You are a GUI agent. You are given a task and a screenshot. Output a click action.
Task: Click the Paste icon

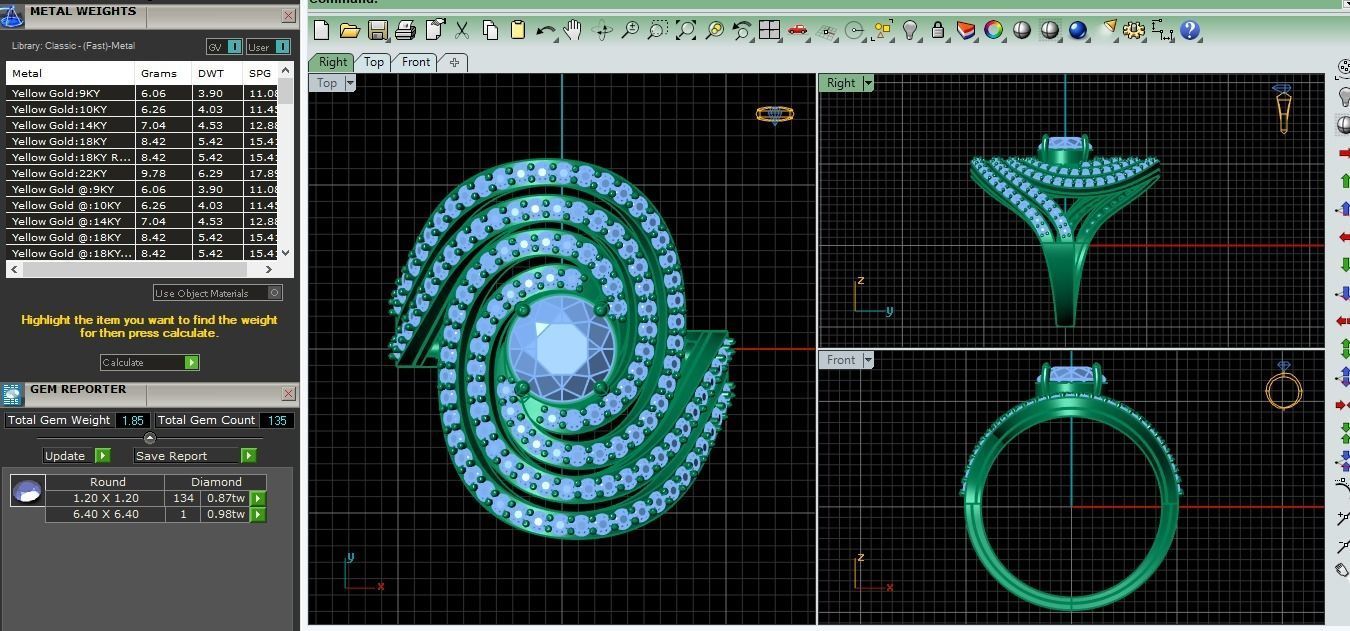click(518, 30)
